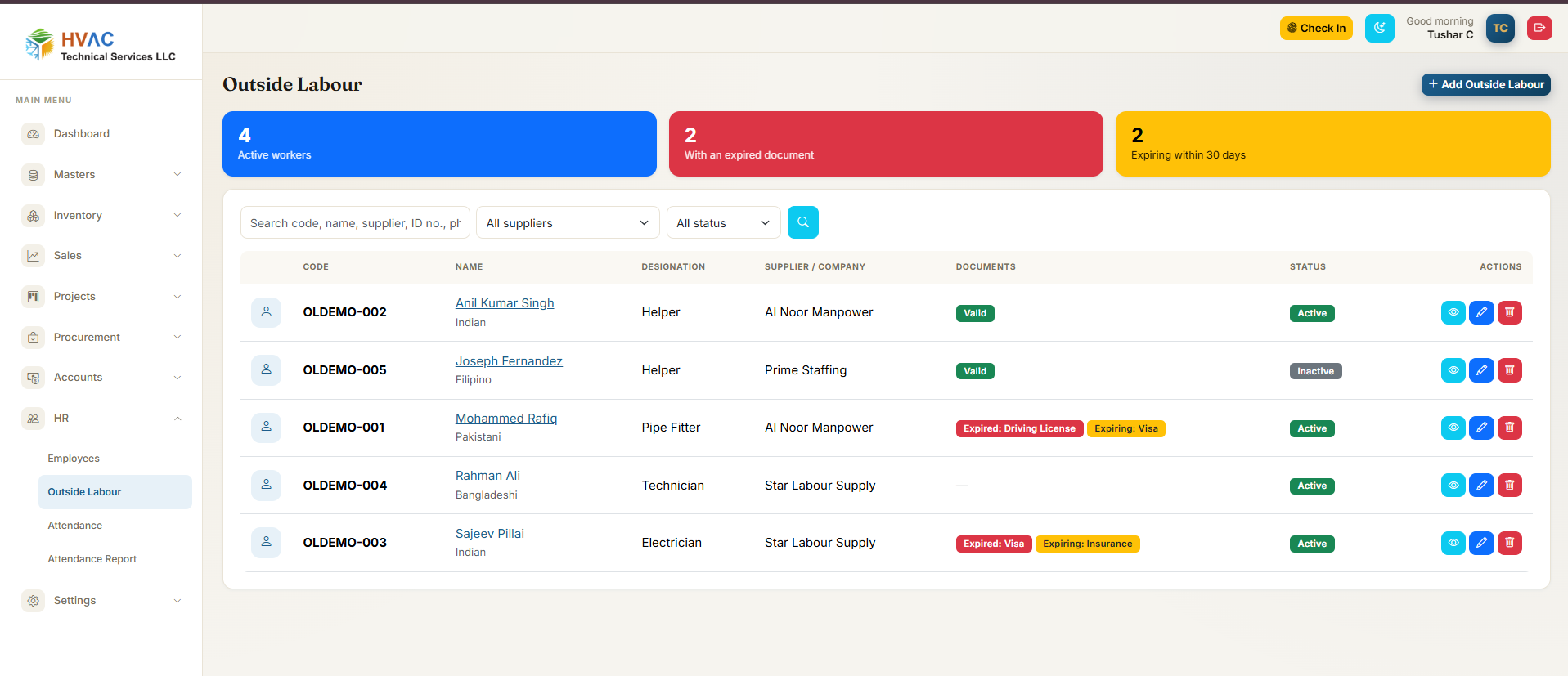Screen dimensions: 1568x676
Task: Click the red expired document card
Action: point(886,144)
